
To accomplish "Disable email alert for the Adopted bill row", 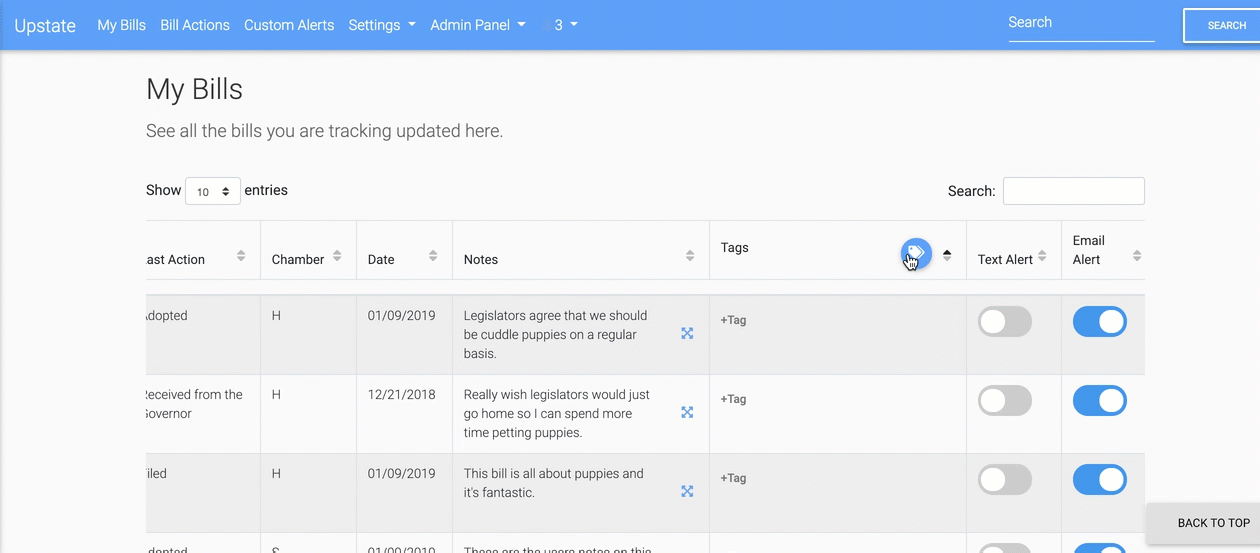I will [x=1100, y=322].
